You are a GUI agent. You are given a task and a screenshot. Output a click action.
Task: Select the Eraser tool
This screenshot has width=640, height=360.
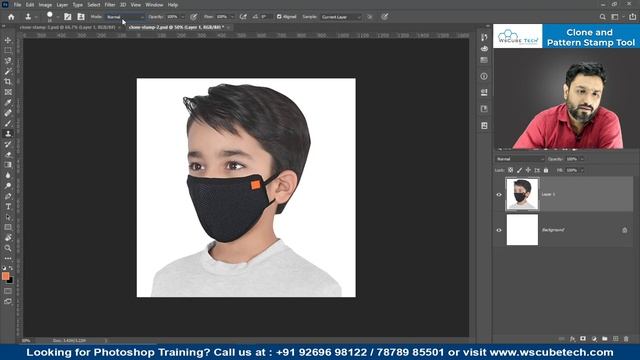pyautogui.click(x=8, y=155)
